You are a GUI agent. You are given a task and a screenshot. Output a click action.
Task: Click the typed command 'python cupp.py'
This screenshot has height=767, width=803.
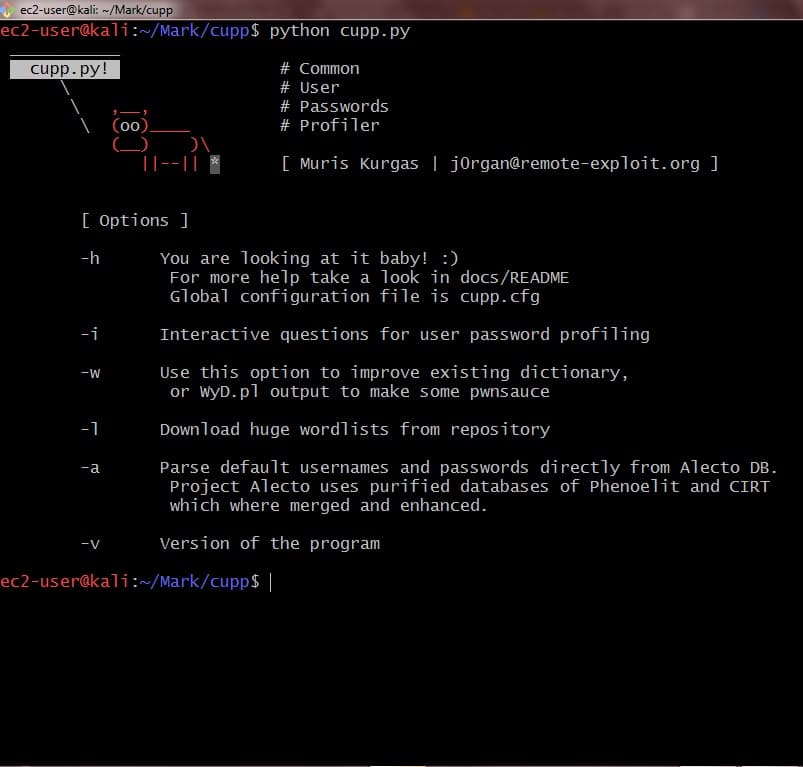(x=340, y=31)
